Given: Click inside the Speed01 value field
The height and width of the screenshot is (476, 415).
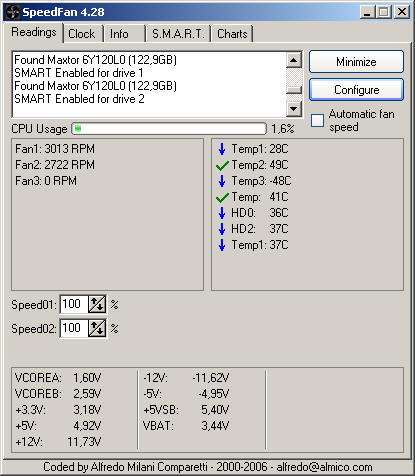Looking at the screenshot, I should point(74,304).
